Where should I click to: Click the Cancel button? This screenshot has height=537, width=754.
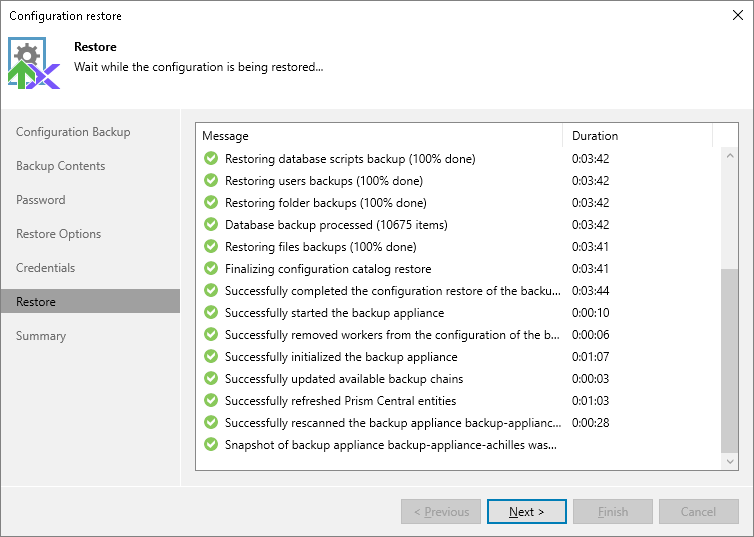click(x=698, y=512)
